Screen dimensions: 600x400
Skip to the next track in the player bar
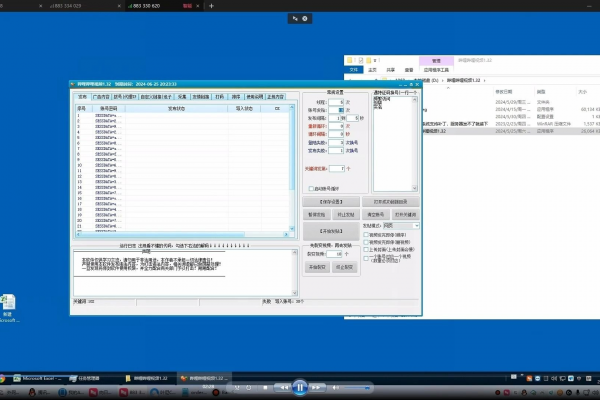pos(315,386)
